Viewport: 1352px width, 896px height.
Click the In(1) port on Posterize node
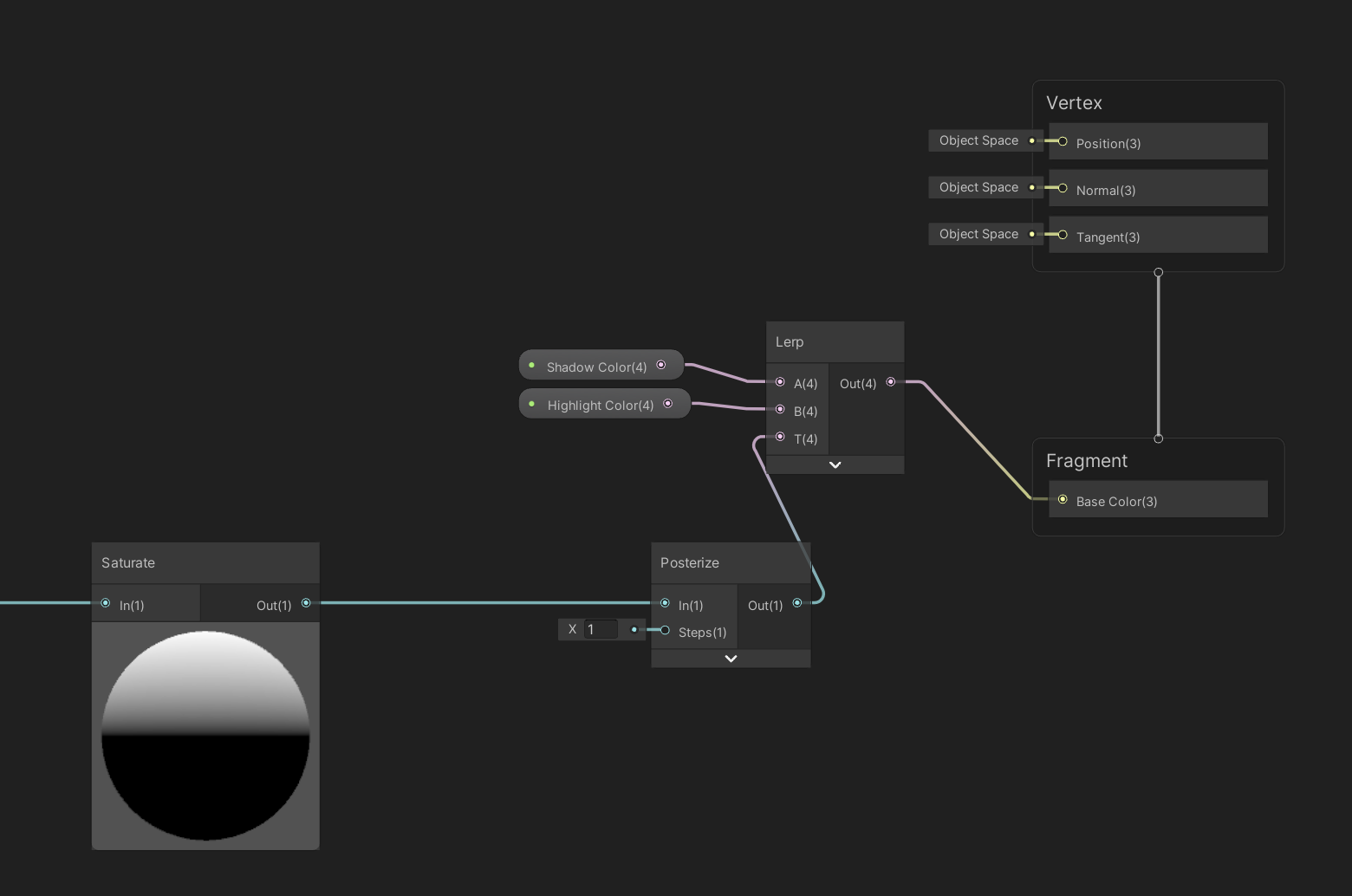(665, 603)
